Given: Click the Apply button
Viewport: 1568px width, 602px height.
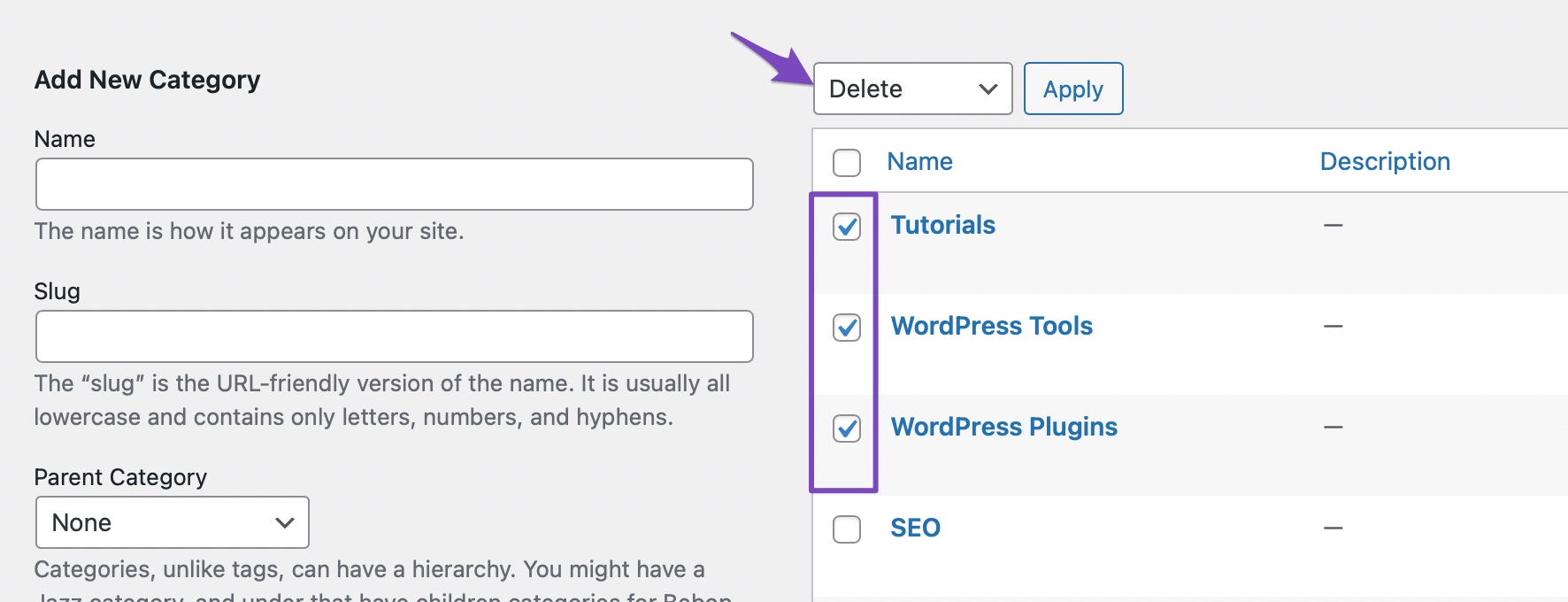Looking at the screenshot, I should (x=1073, y=89).
